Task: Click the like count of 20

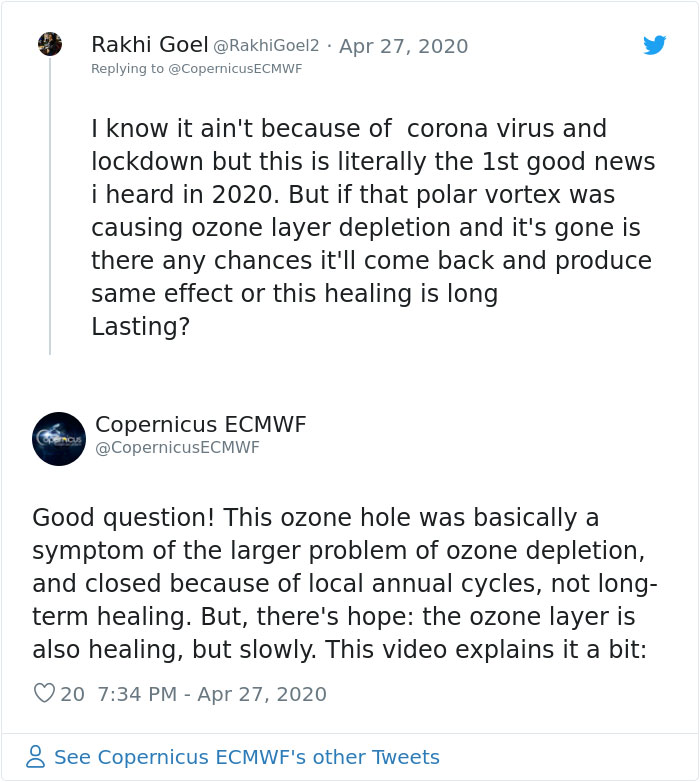Action: coord(72,694)
